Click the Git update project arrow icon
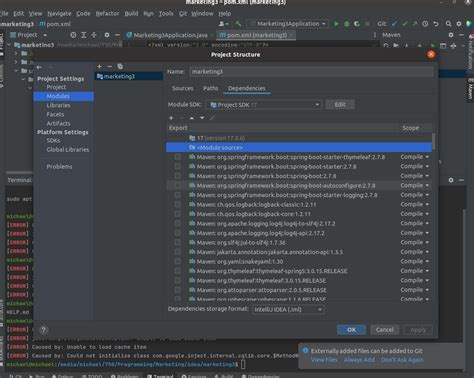Screen dimensions: 474x378 point(394,24)
